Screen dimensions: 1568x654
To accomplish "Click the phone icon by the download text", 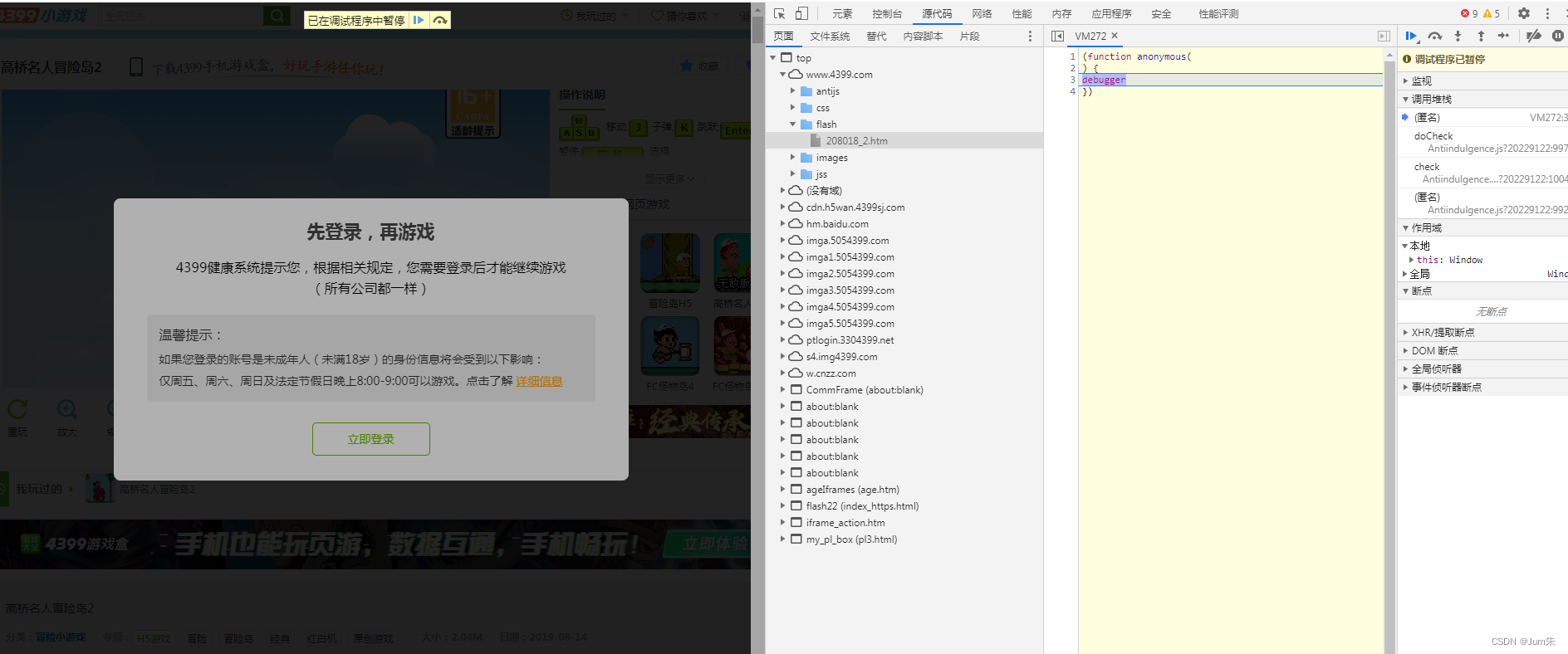I will (136, 67).
